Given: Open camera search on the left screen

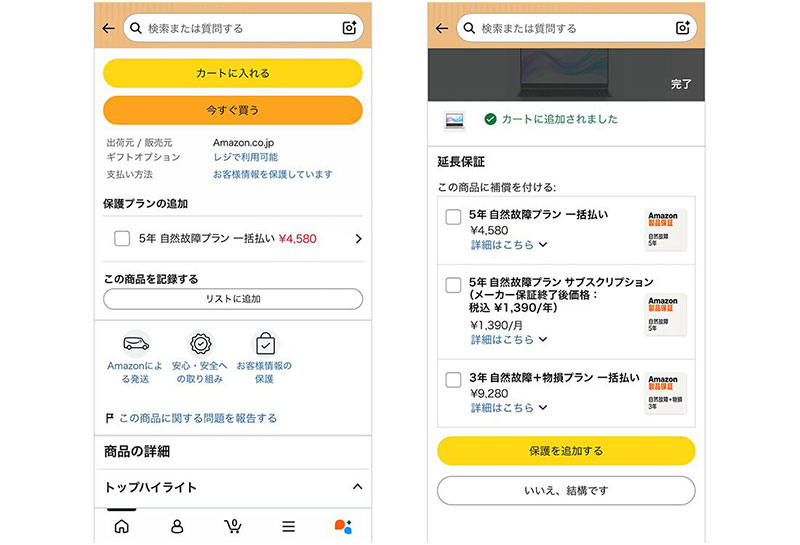Looking at the screenshot, I should click(349, 28).
